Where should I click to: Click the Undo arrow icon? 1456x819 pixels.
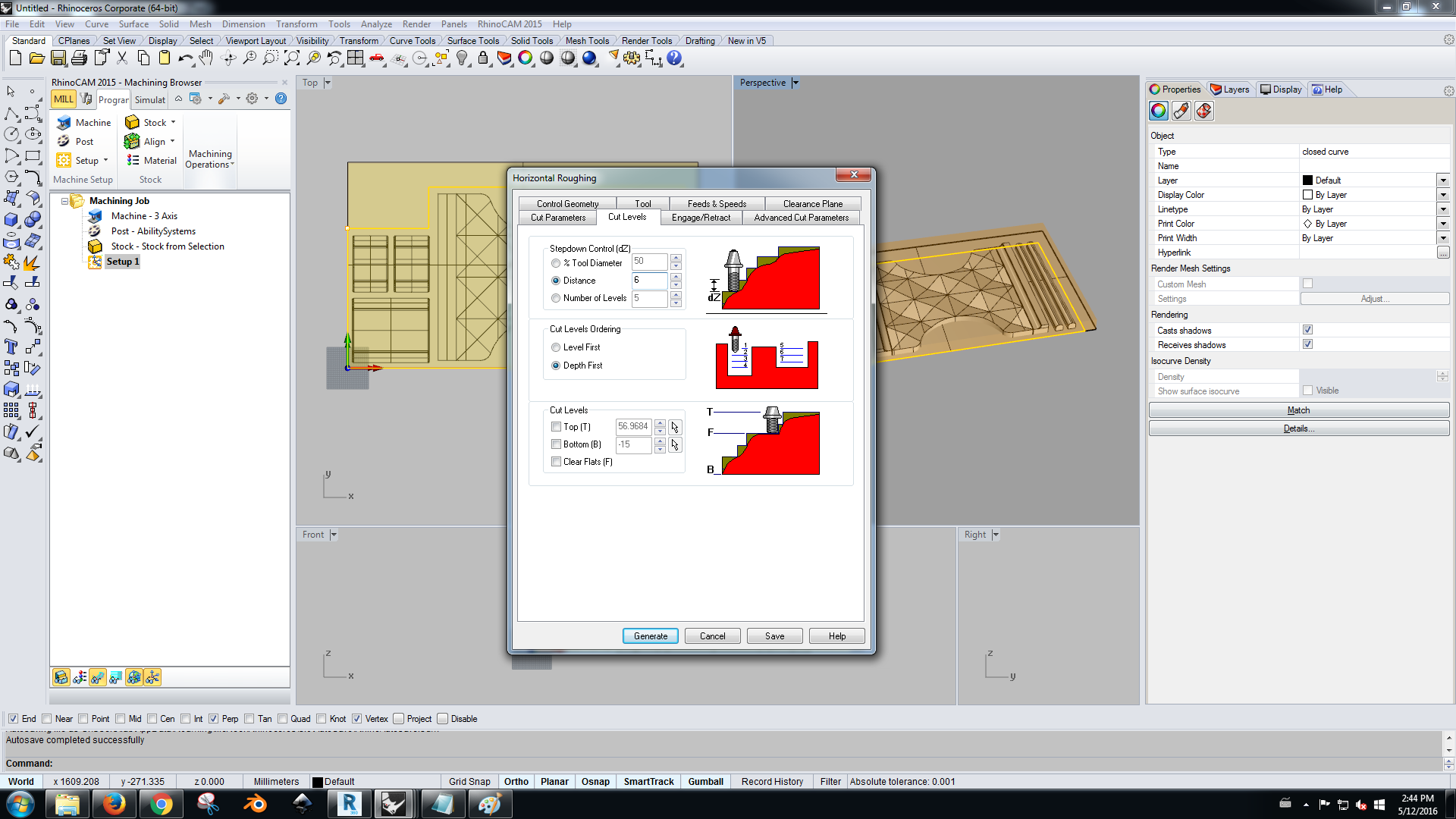(186, 58)
